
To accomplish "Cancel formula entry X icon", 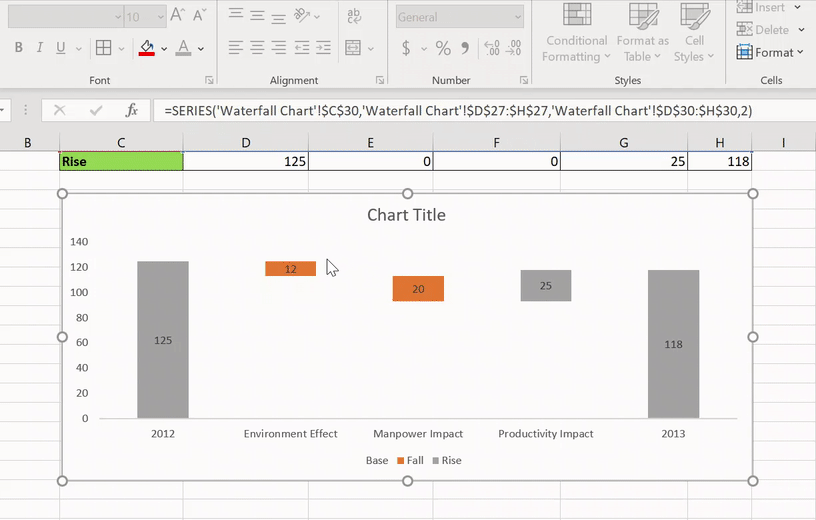I will point(60,110).
